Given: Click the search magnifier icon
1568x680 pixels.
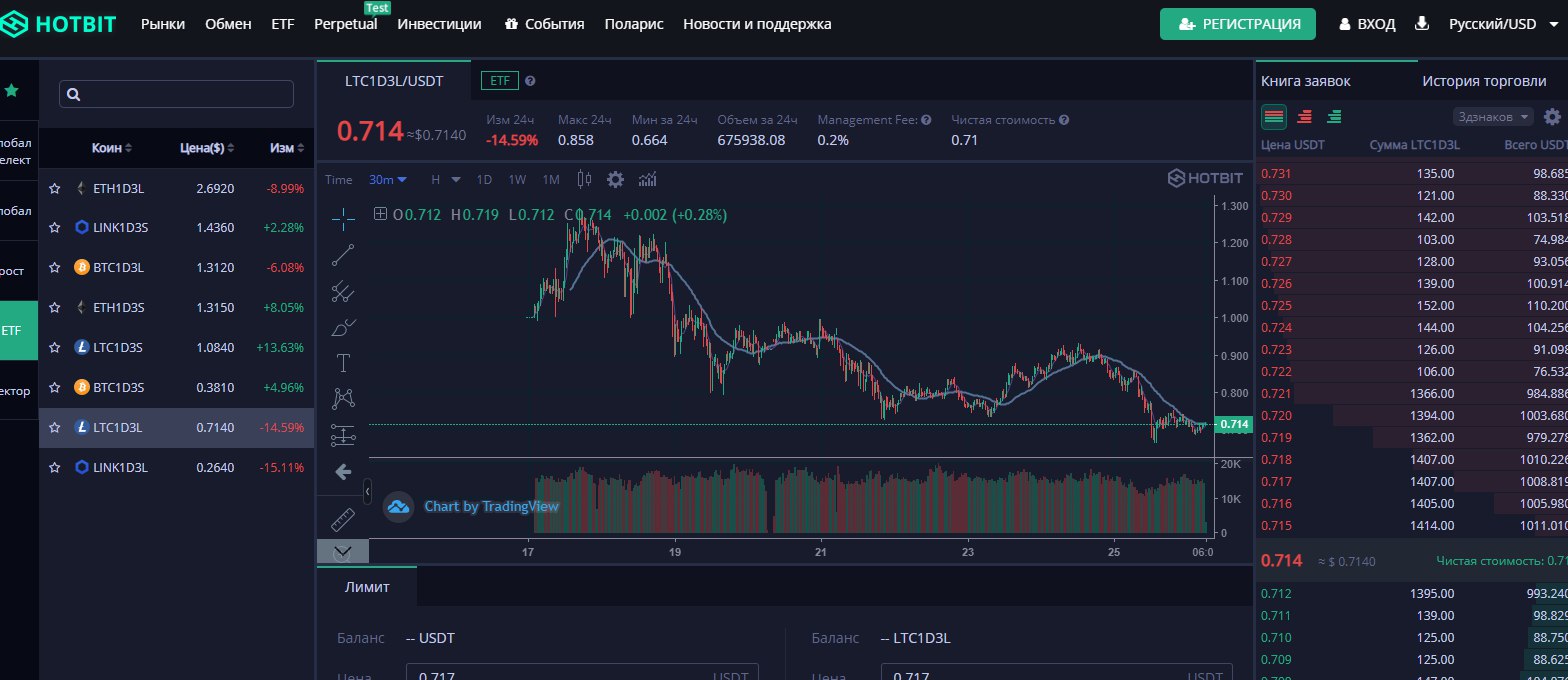Looking at the screenshot, I should click(73, 94).
